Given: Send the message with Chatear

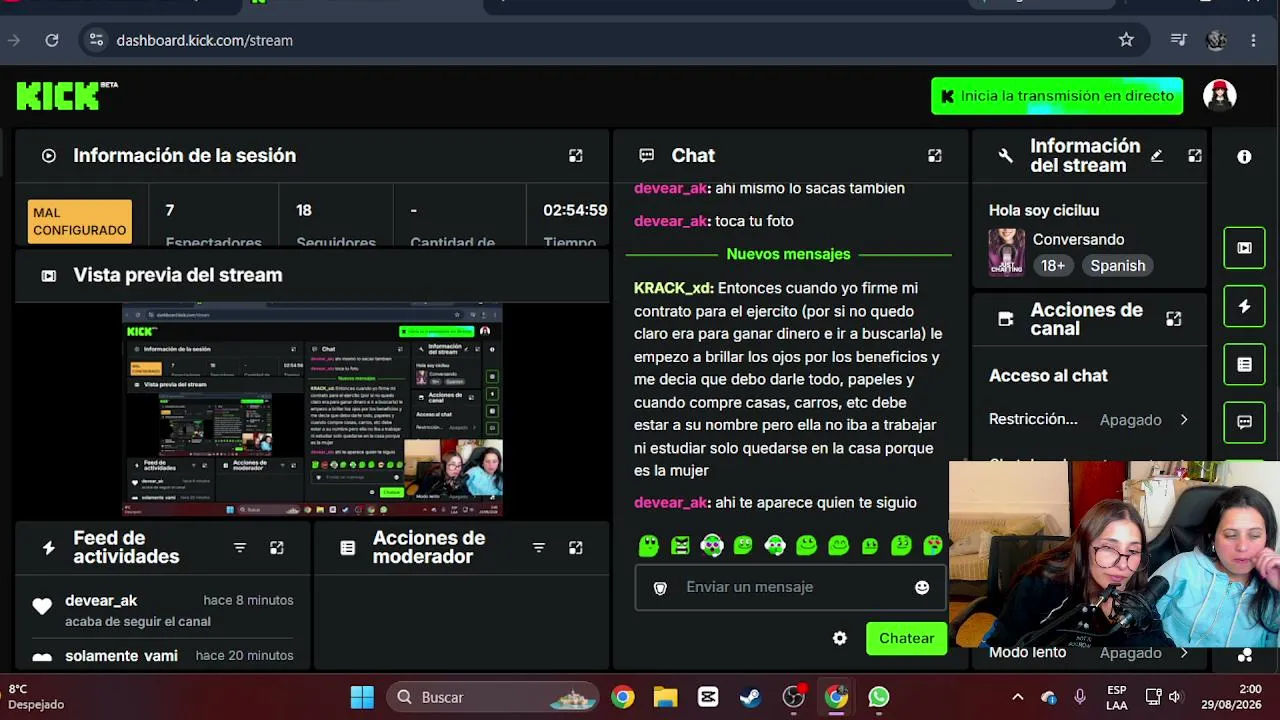Looking at the screenshot, I should point(906,639).
